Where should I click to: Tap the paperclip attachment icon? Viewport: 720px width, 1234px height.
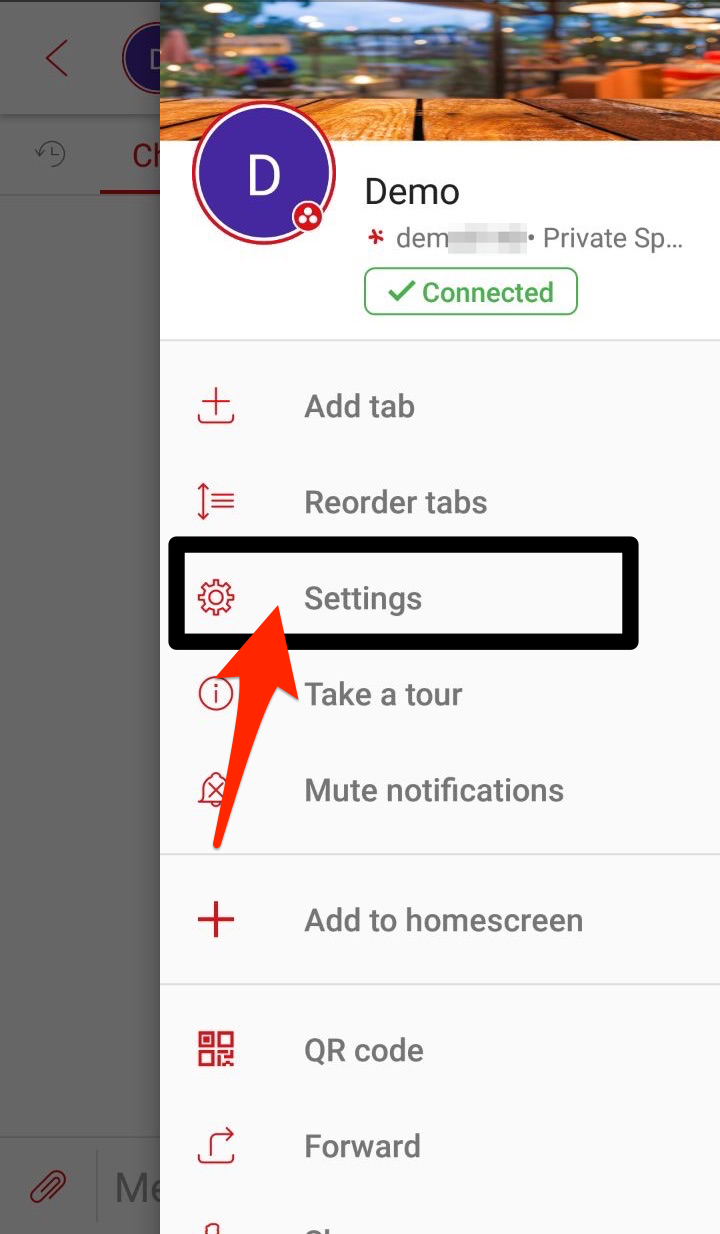coord(48,1188)
